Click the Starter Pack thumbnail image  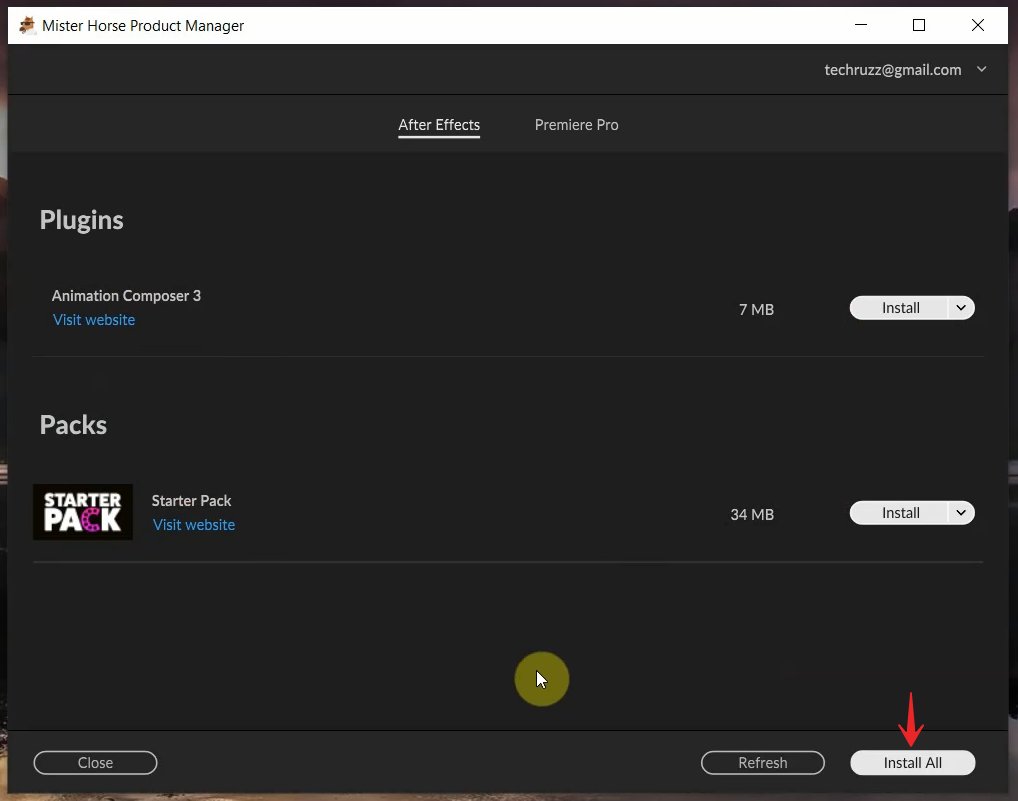[83, 511]
